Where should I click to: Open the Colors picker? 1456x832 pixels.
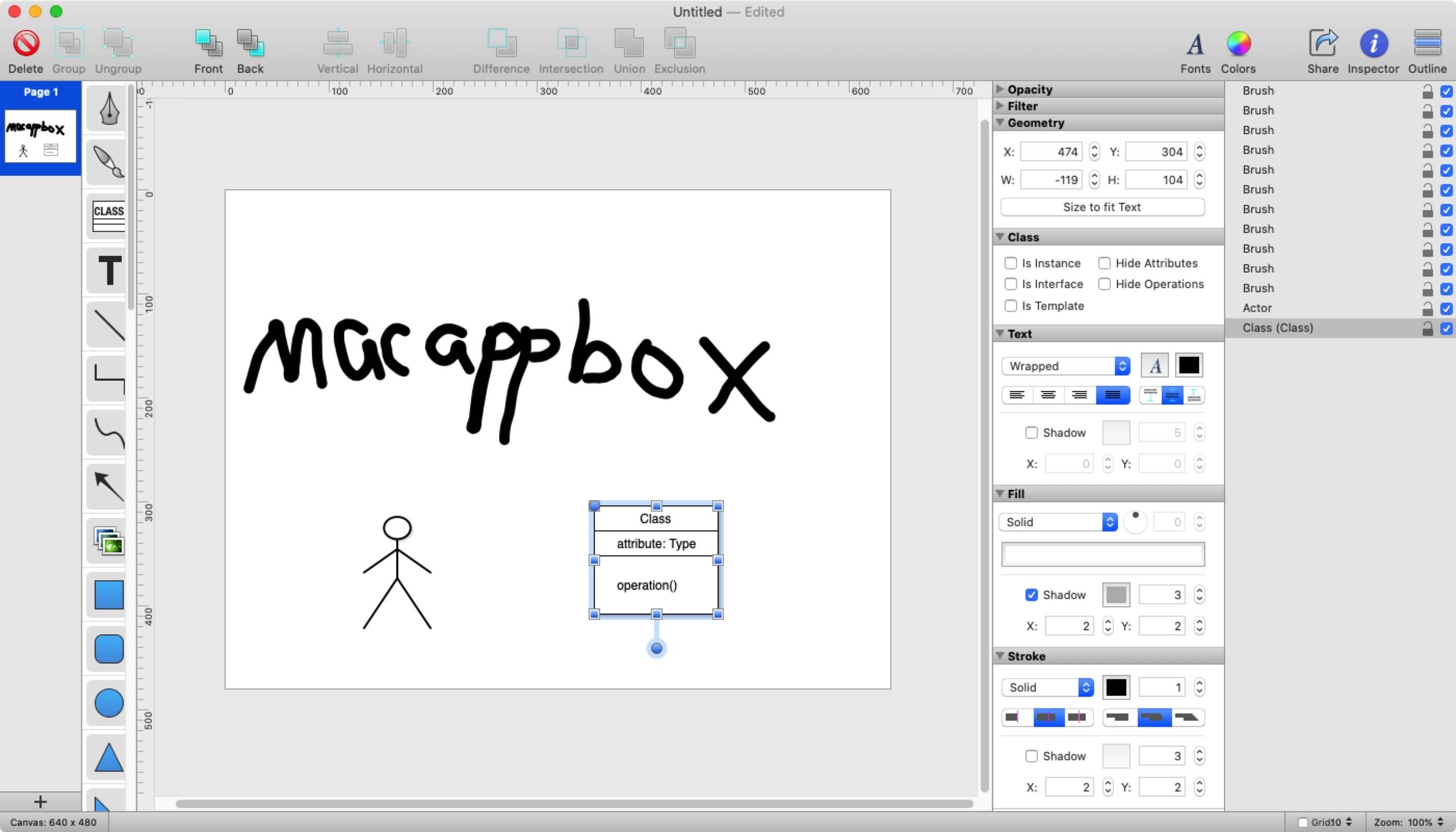coord(1238,44)
